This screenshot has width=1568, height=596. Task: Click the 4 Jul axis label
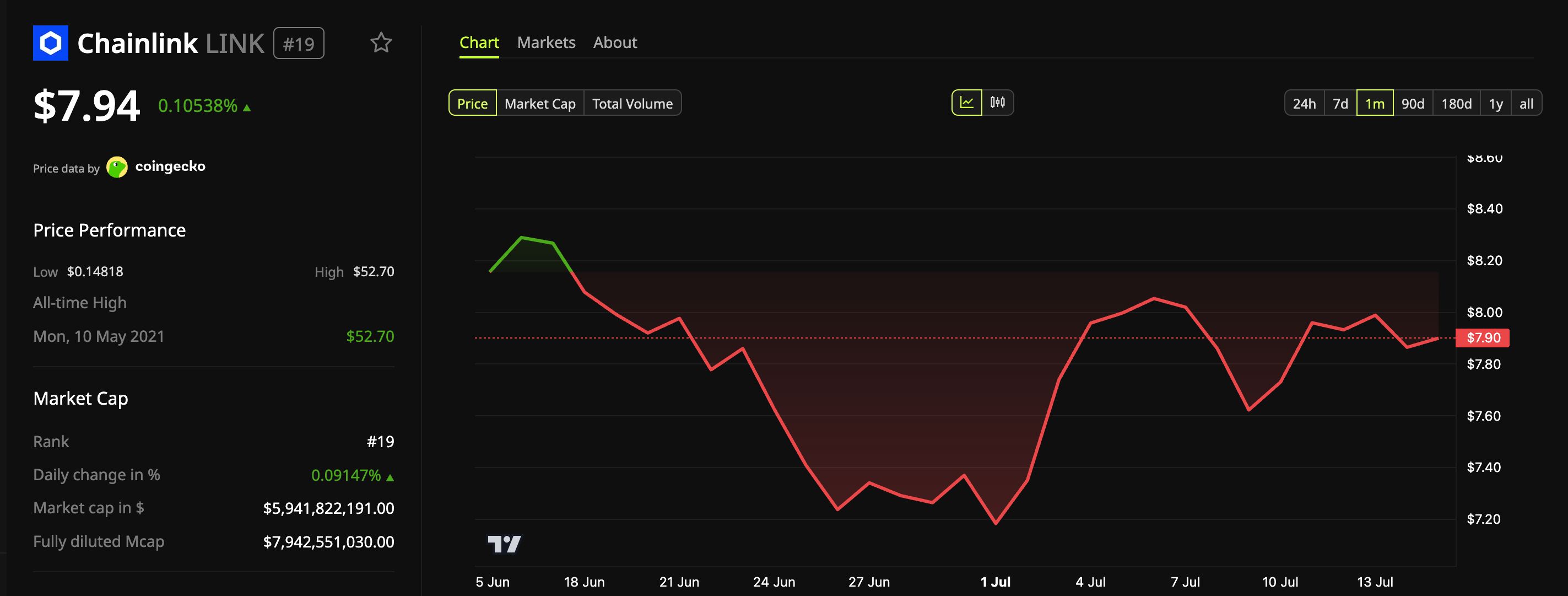coord(1090,582)
